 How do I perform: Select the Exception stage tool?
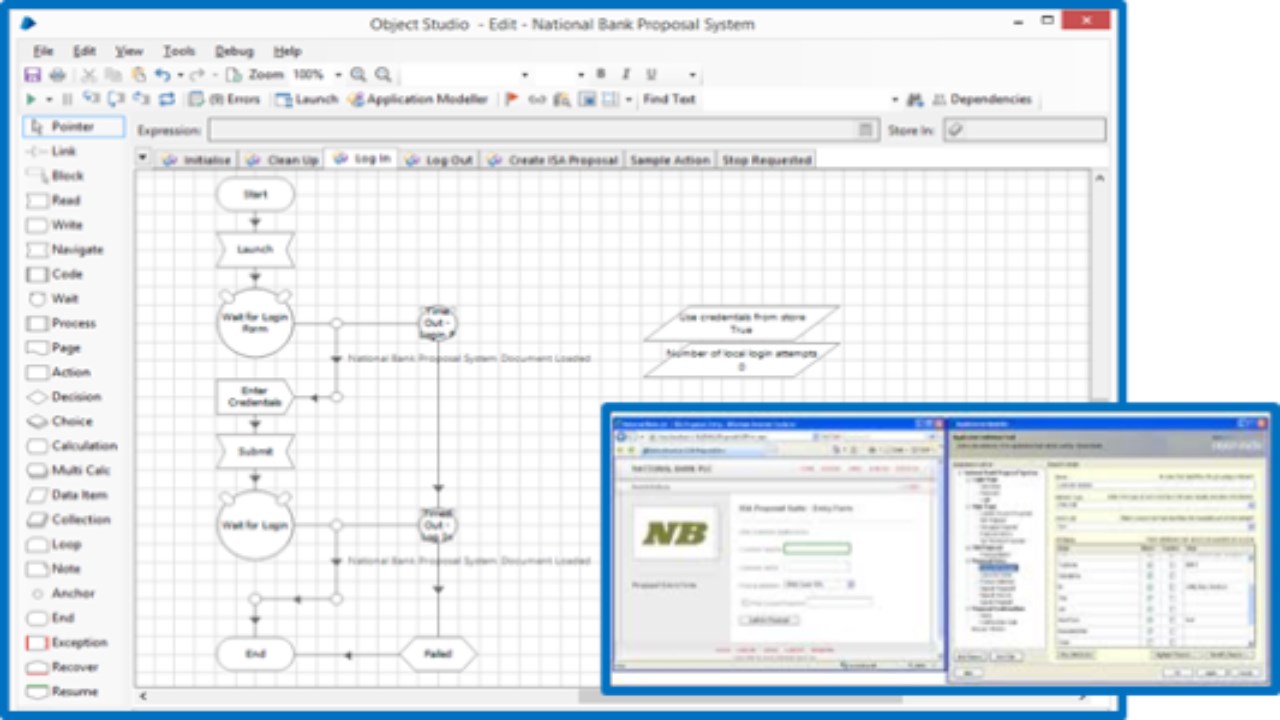click(66, 643)
